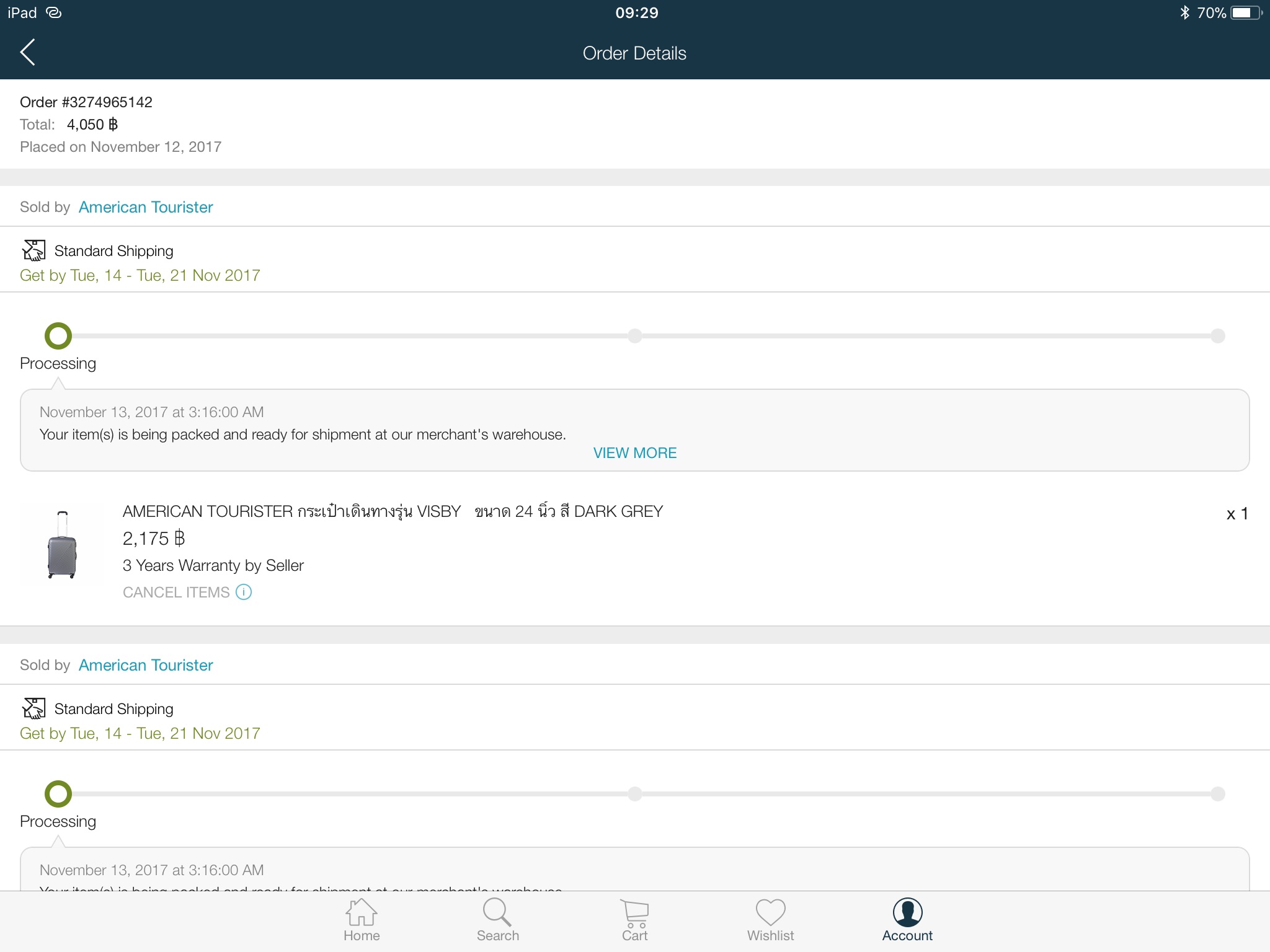Tap second Standard Shipping handshake icon
The image size is (1270, 952).
click(33, 708)
